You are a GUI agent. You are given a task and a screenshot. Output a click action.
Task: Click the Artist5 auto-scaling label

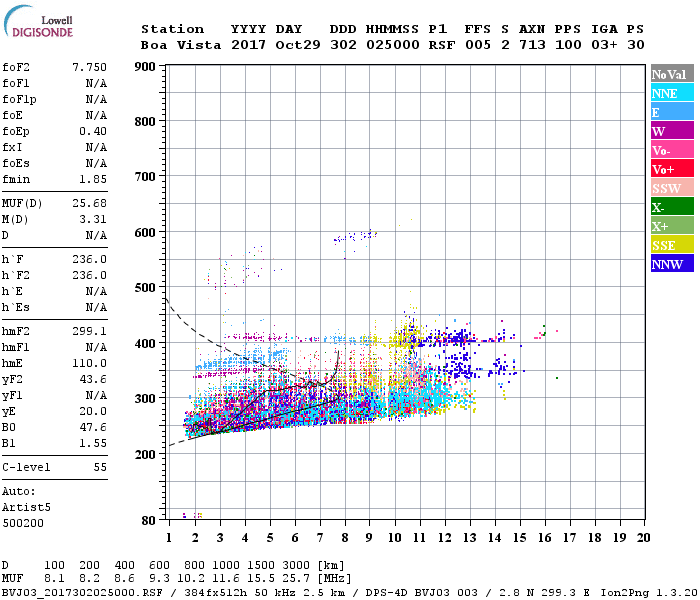[x=26, y=508]
